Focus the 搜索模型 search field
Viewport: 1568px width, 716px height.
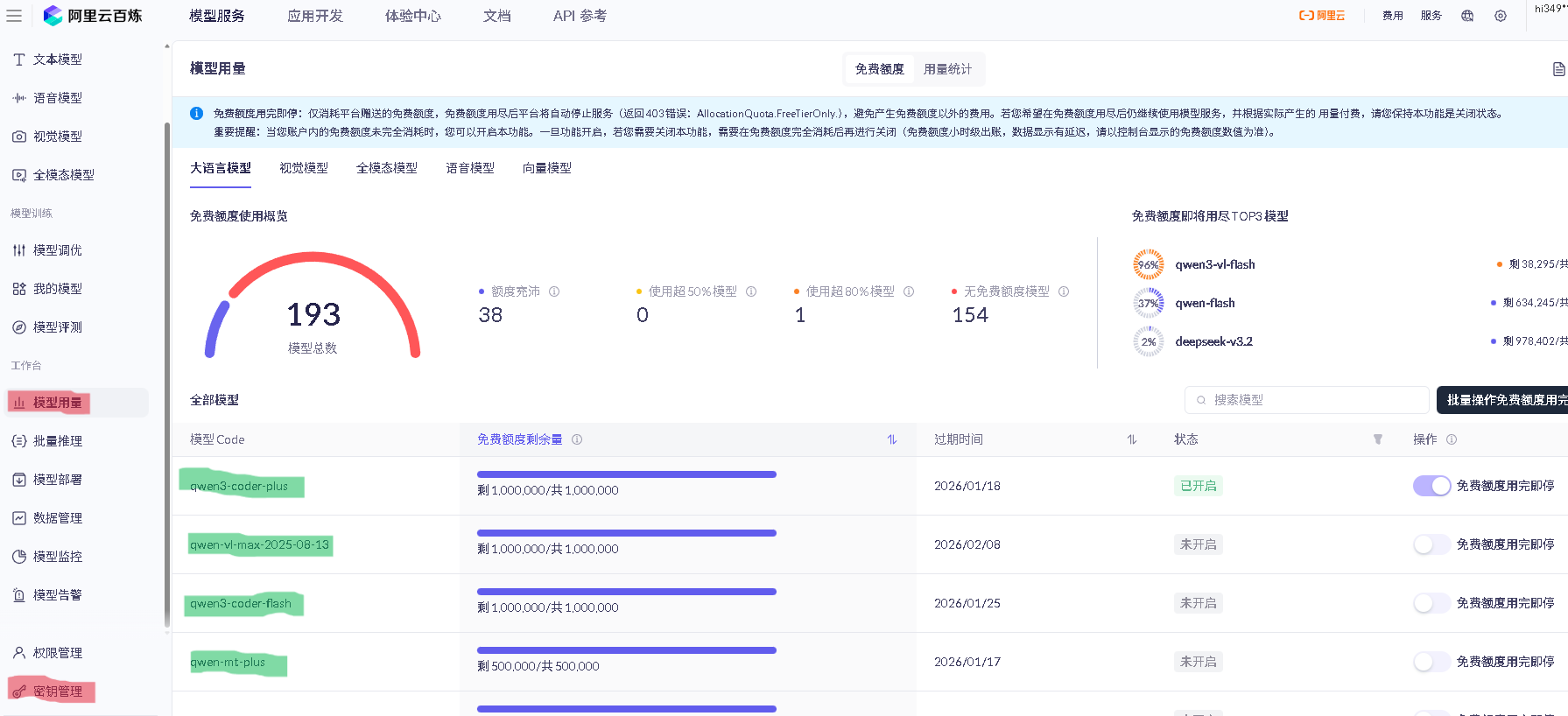click(x=1307, y=400)
